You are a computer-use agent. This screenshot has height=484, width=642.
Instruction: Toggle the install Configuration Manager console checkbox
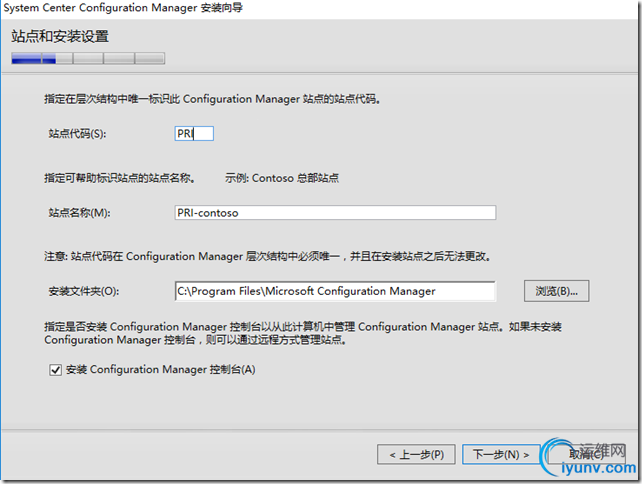55,370
